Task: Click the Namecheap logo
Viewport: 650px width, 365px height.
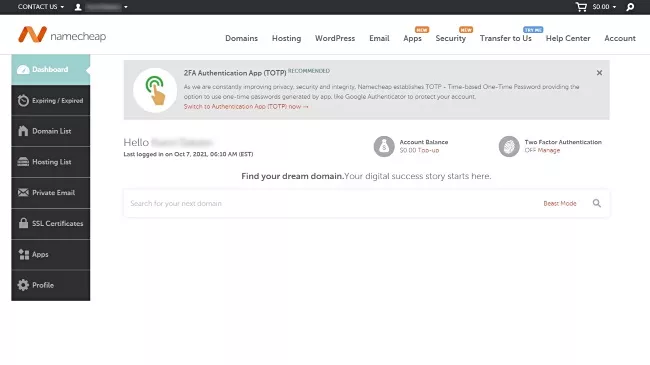Action: click(62, 35)
